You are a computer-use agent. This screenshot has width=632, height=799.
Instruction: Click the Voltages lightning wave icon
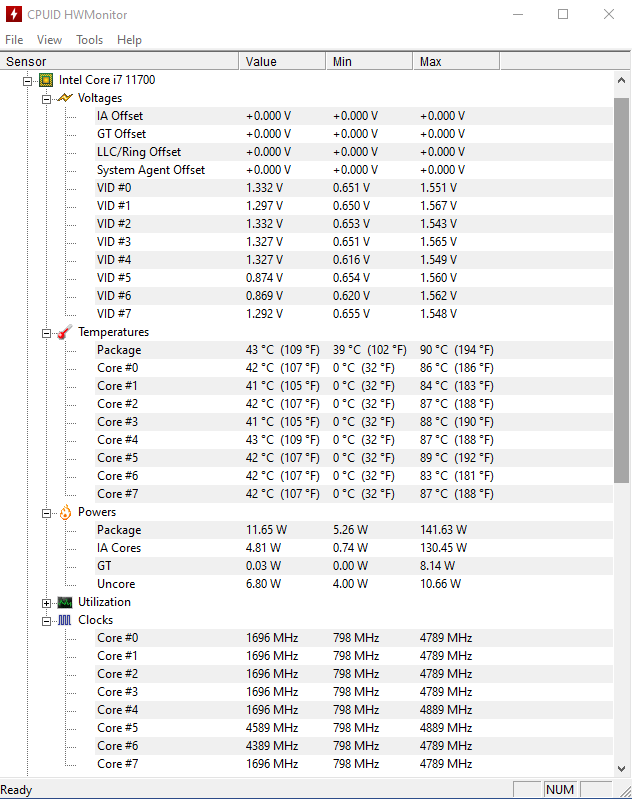tap(65, 98)
